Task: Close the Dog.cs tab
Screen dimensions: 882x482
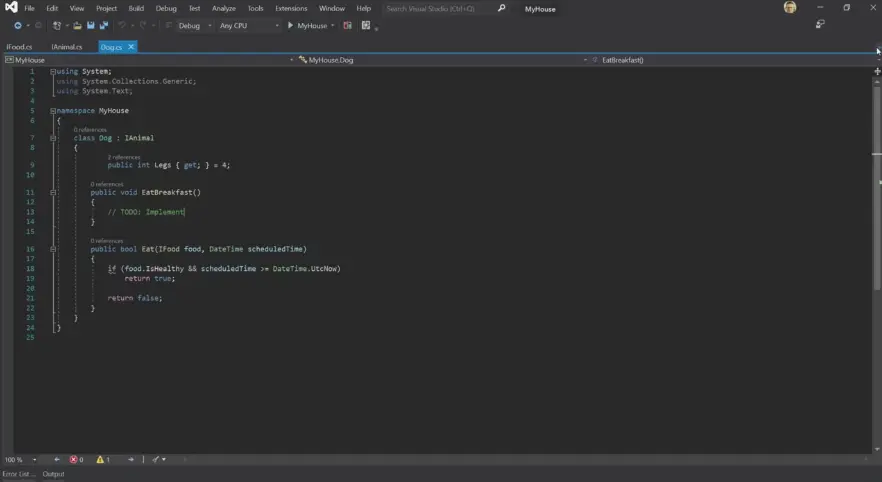Action: coord(131,47)
